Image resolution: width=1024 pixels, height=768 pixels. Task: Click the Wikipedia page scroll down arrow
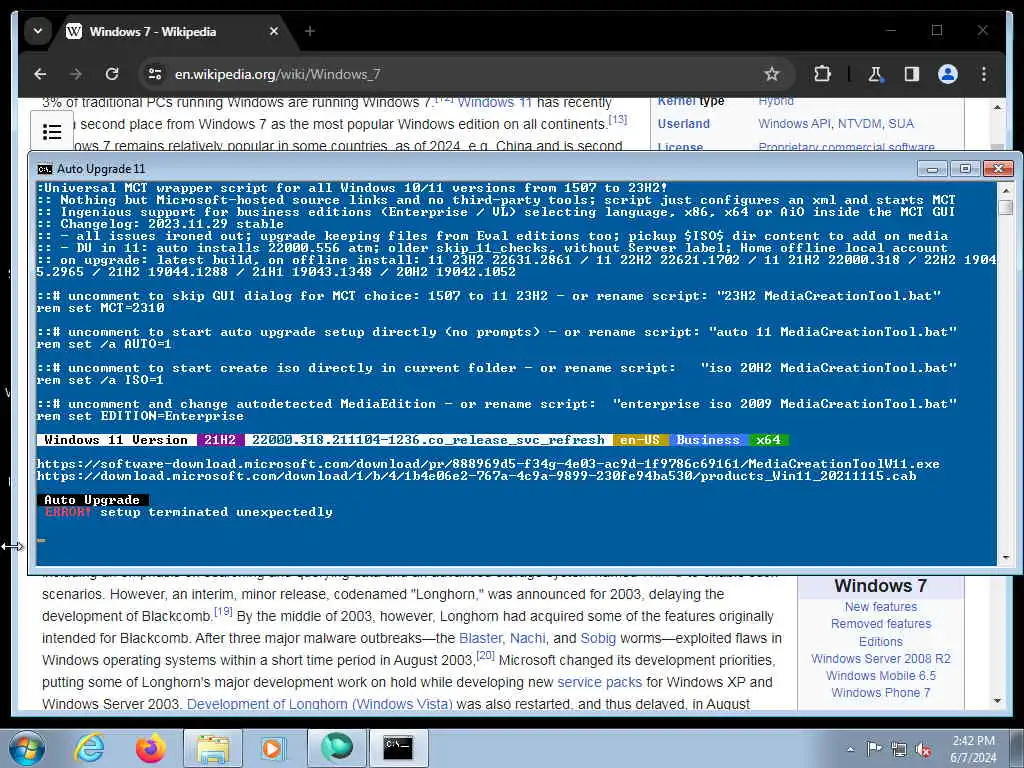(x=997, y=701)
